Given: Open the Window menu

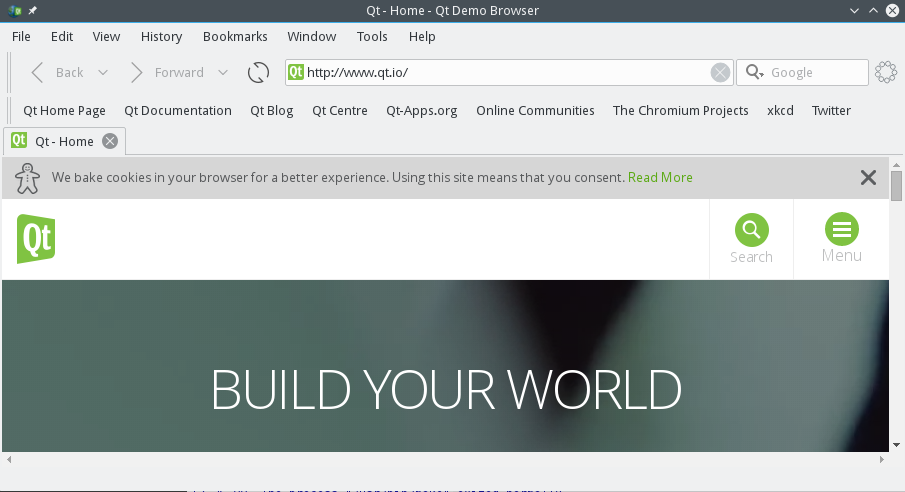Looking at the screenshot, I should [312, 36].
